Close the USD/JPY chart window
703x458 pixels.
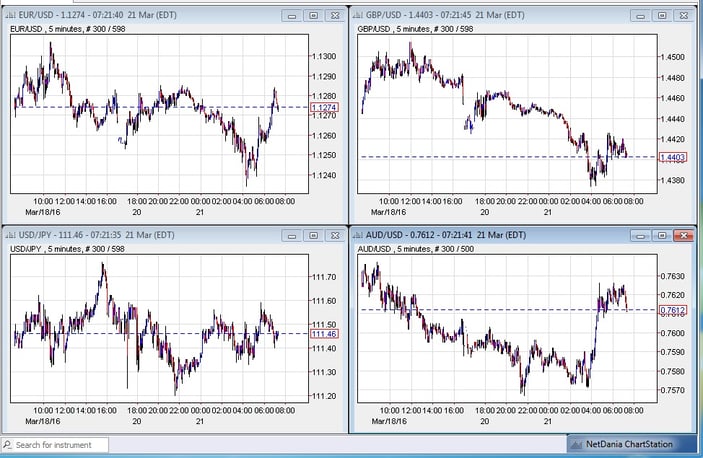coord(335,236)
